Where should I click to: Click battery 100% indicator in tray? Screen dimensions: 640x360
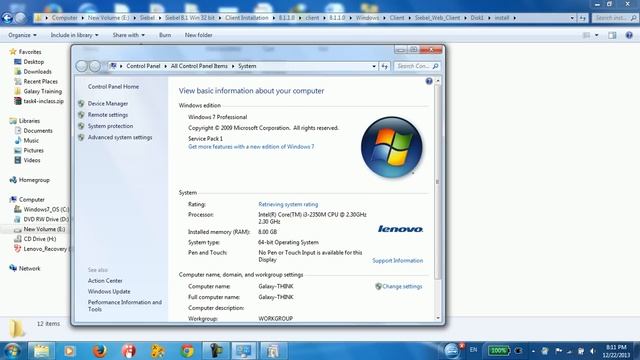[x=498, y=350]
